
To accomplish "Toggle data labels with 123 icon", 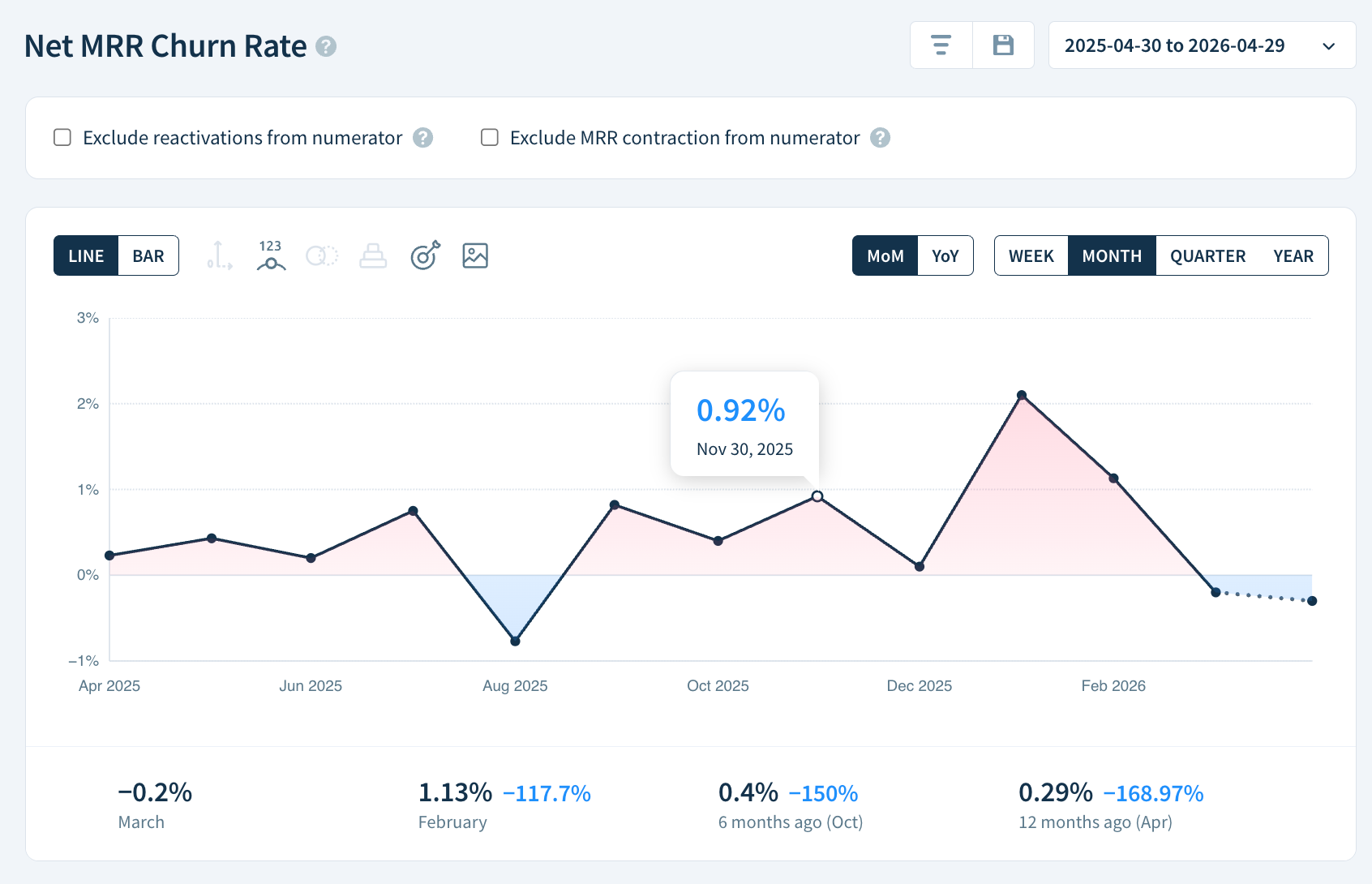I will [270, 255].
